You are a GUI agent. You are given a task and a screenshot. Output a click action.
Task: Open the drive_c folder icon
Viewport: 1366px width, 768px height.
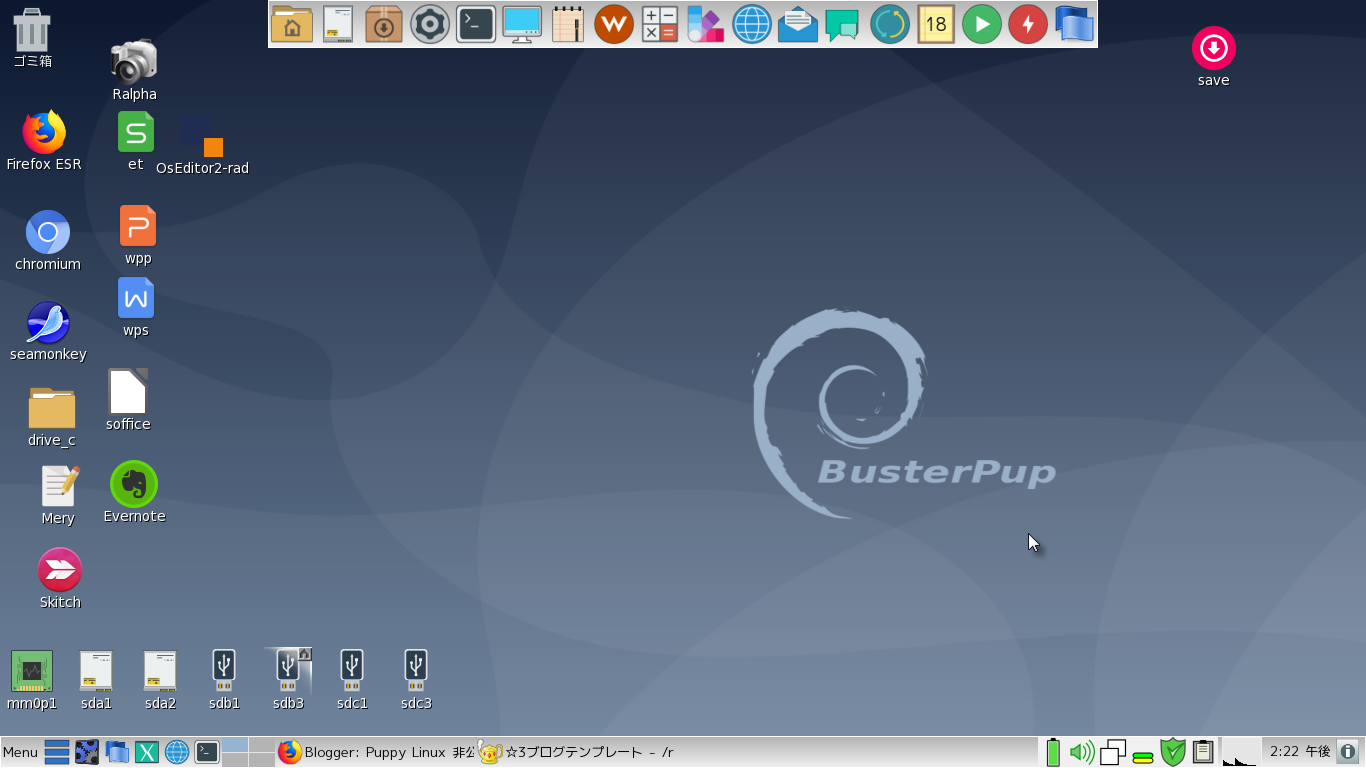51,407
